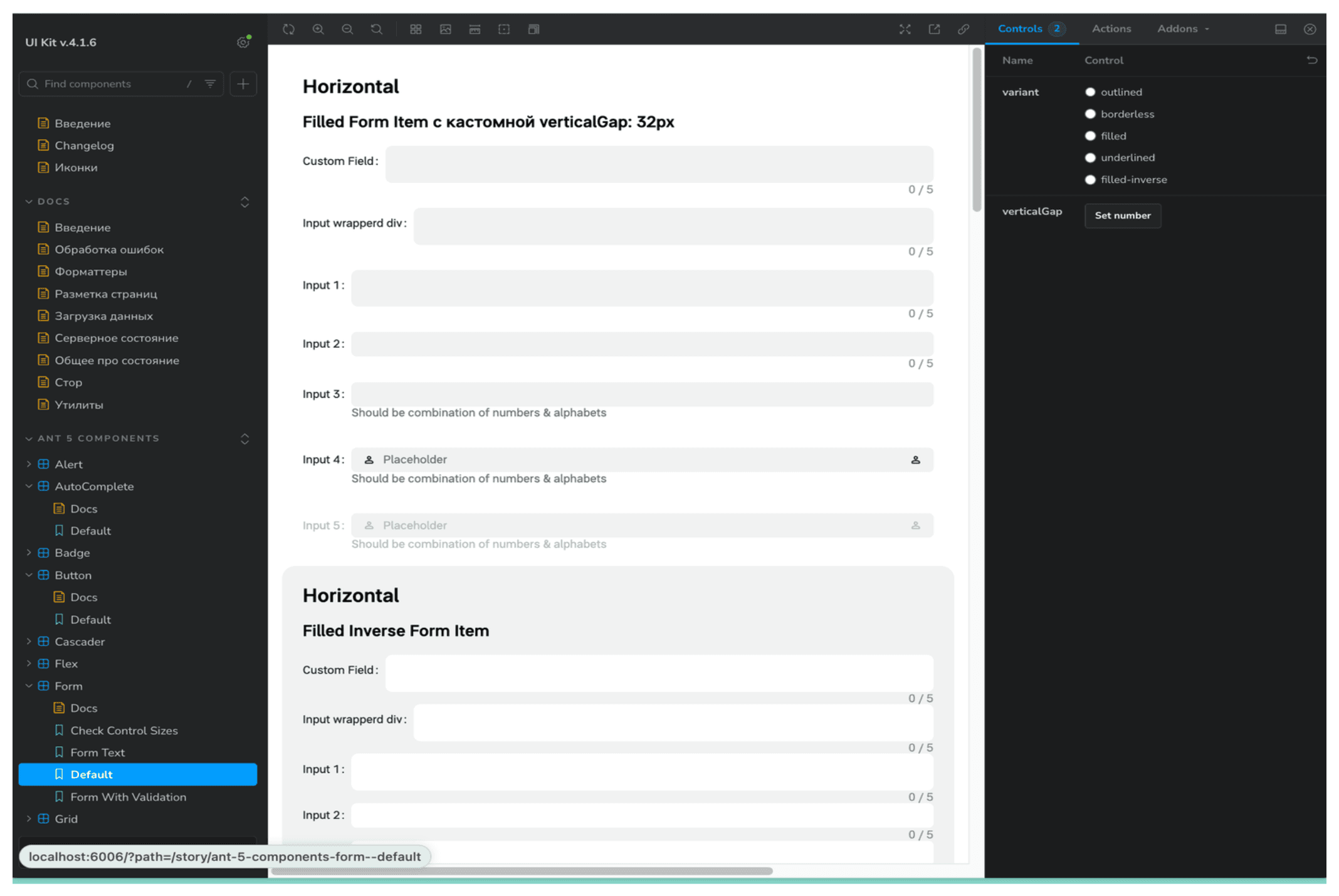The width and height of the screenshot is (1339, 896).
Task: Toggle the grid view toolbar icon
Action: pos(416,29)
